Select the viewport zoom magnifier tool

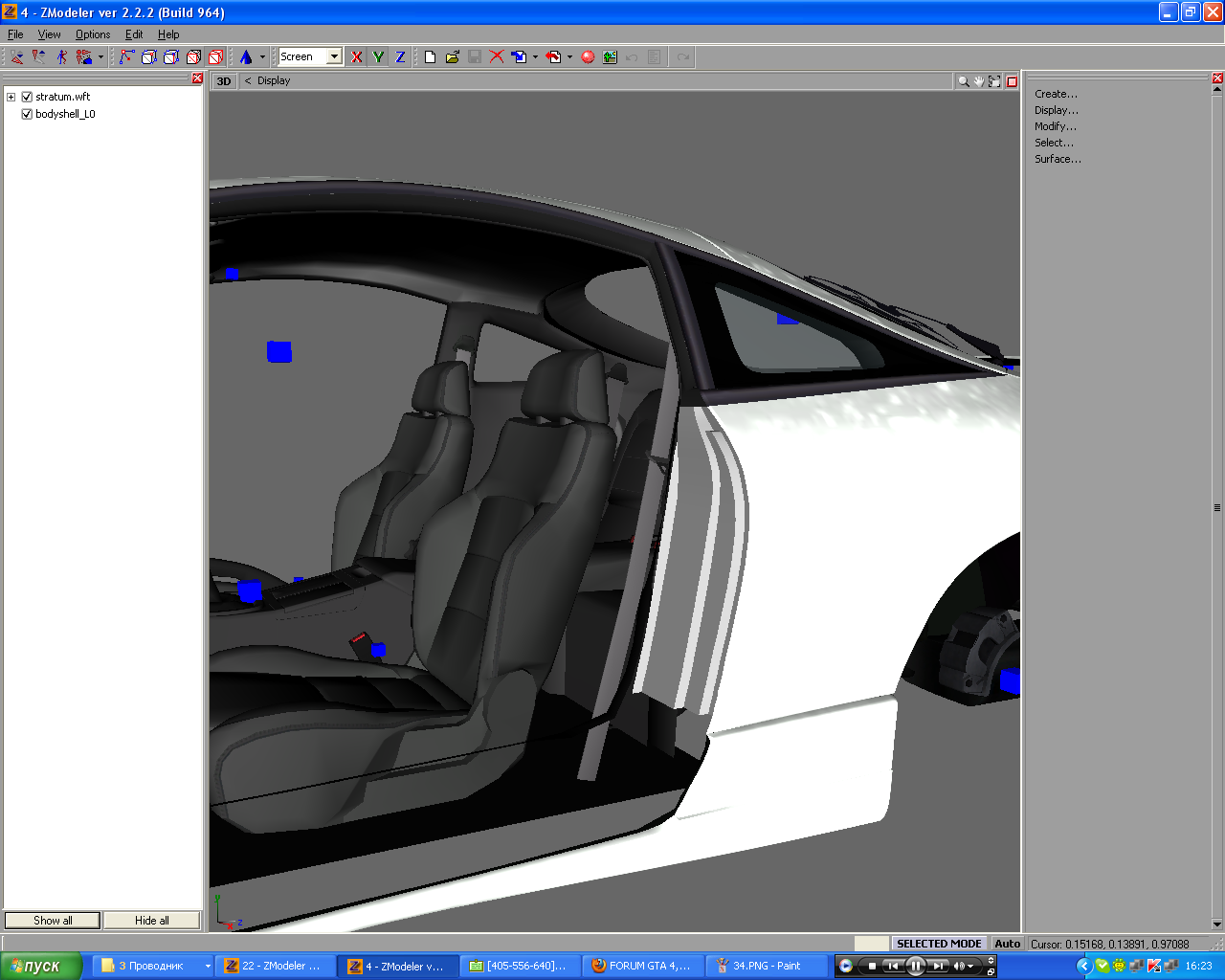click(963, 81)
